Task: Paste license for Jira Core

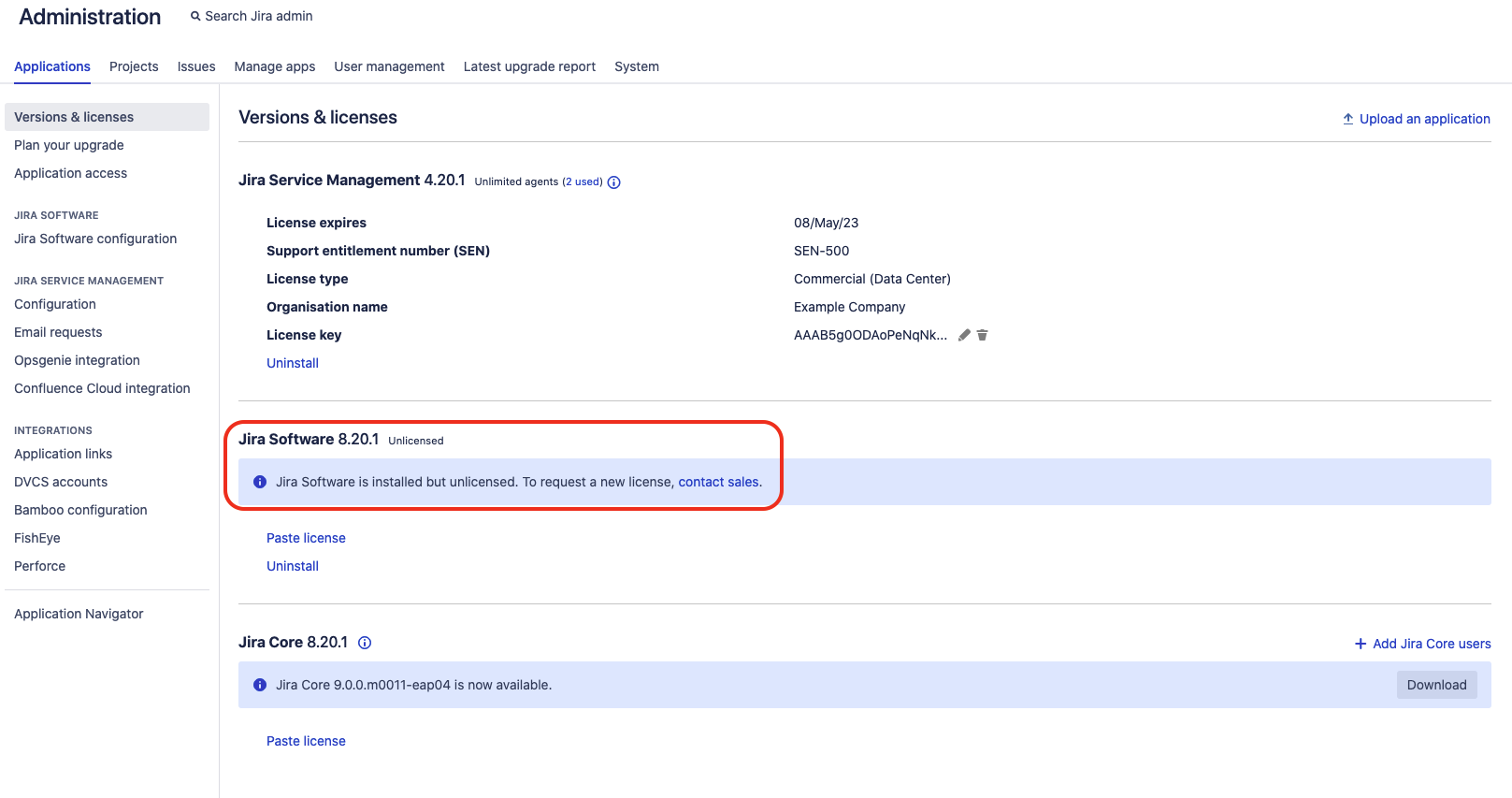Action: coord(306,741)
